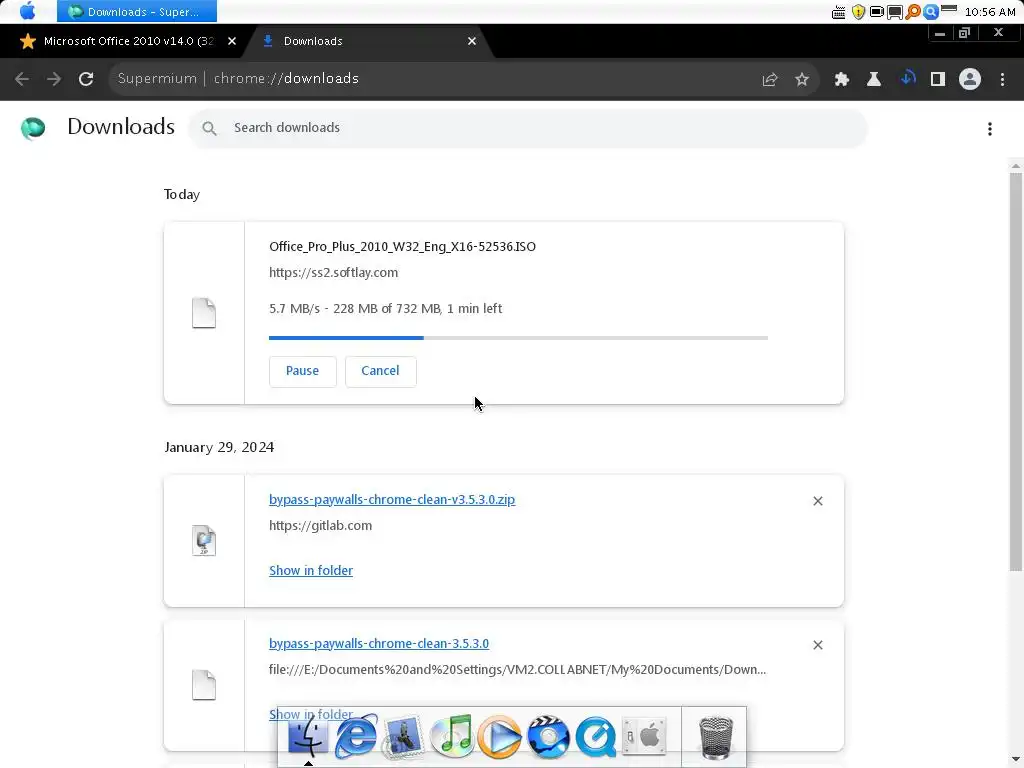Click the 10:56 AM clock

coord(990,12)
